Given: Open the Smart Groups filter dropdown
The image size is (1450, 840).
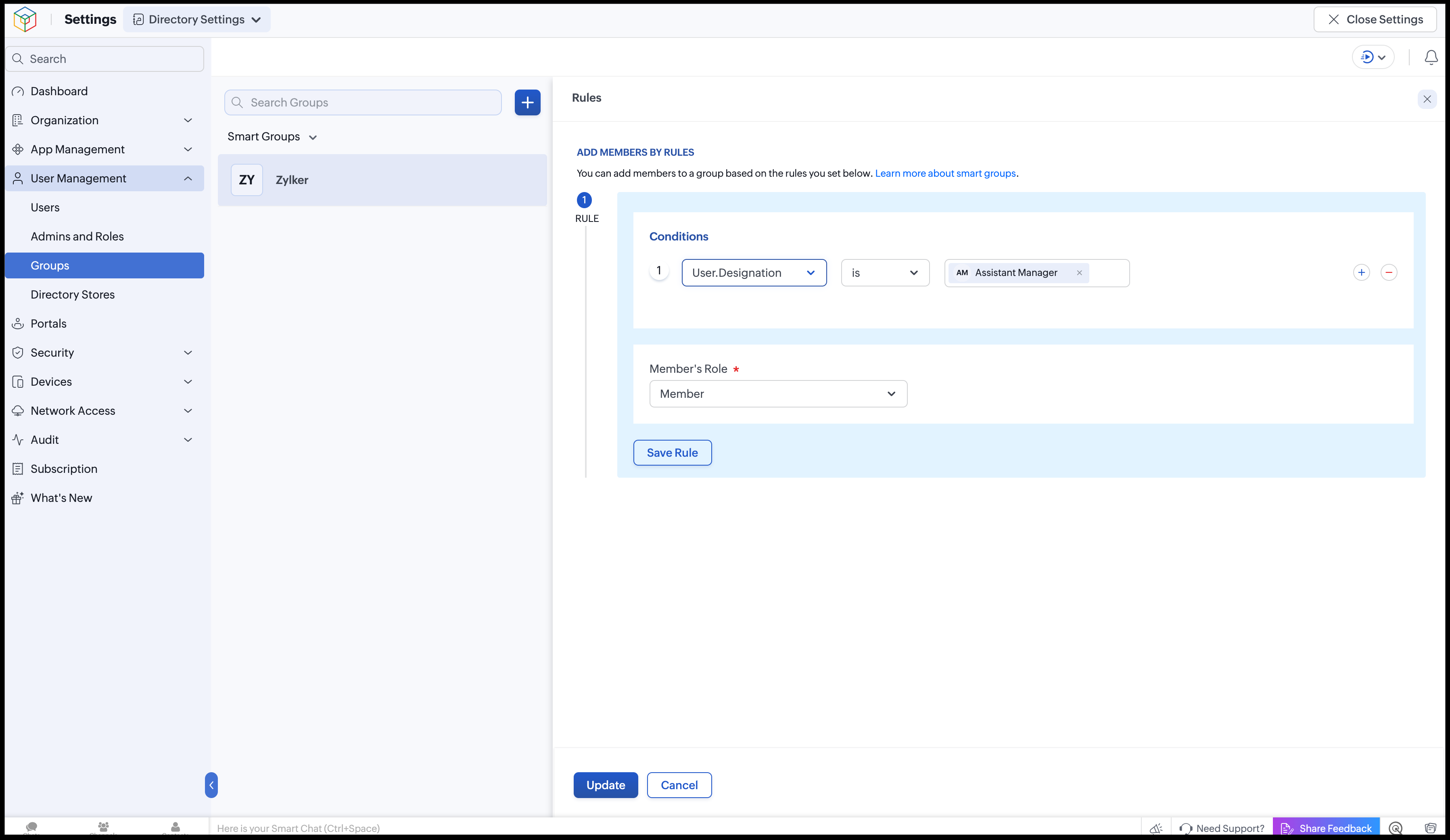Looking at the screenshot, I should 272,137.
